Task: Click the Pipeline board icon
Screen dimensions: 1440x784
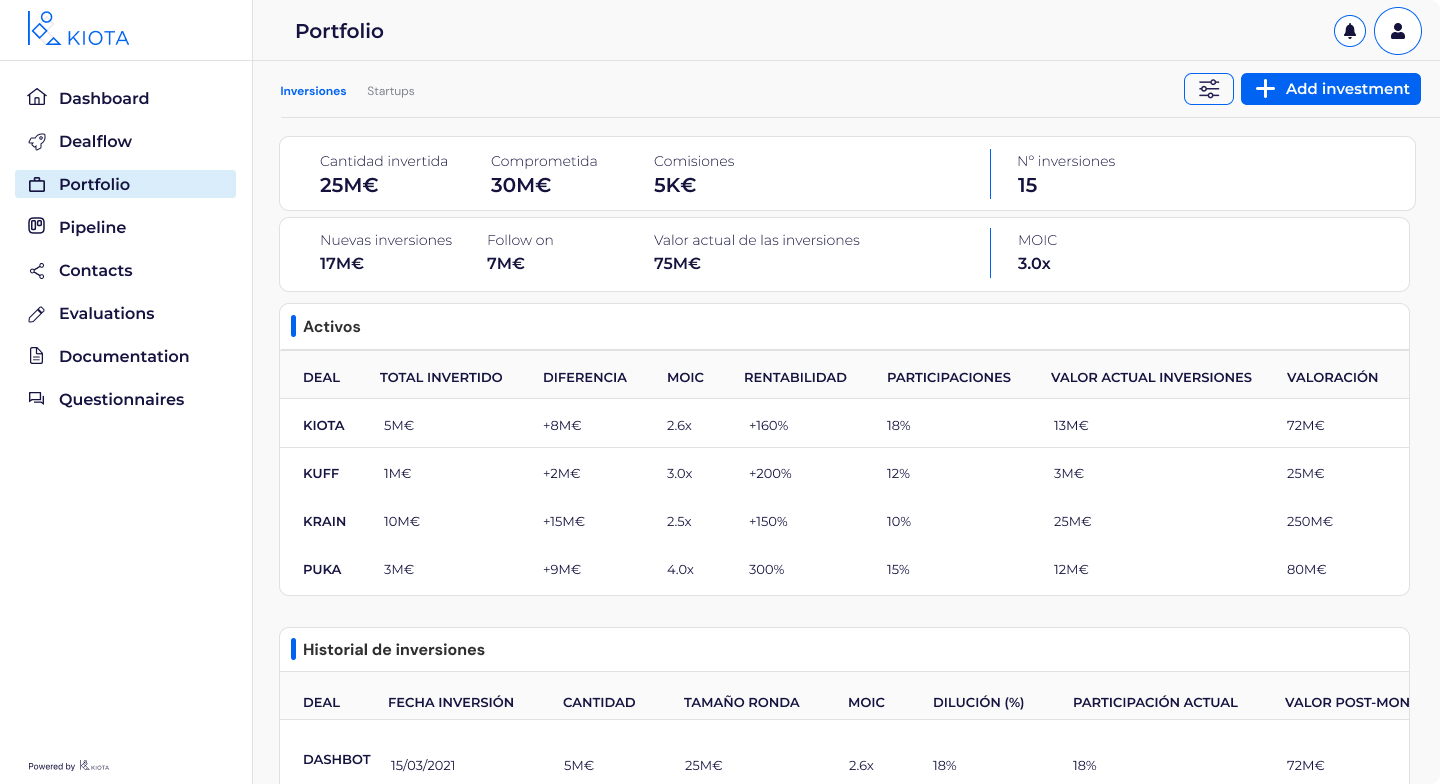Action: (x=37, y=227)
